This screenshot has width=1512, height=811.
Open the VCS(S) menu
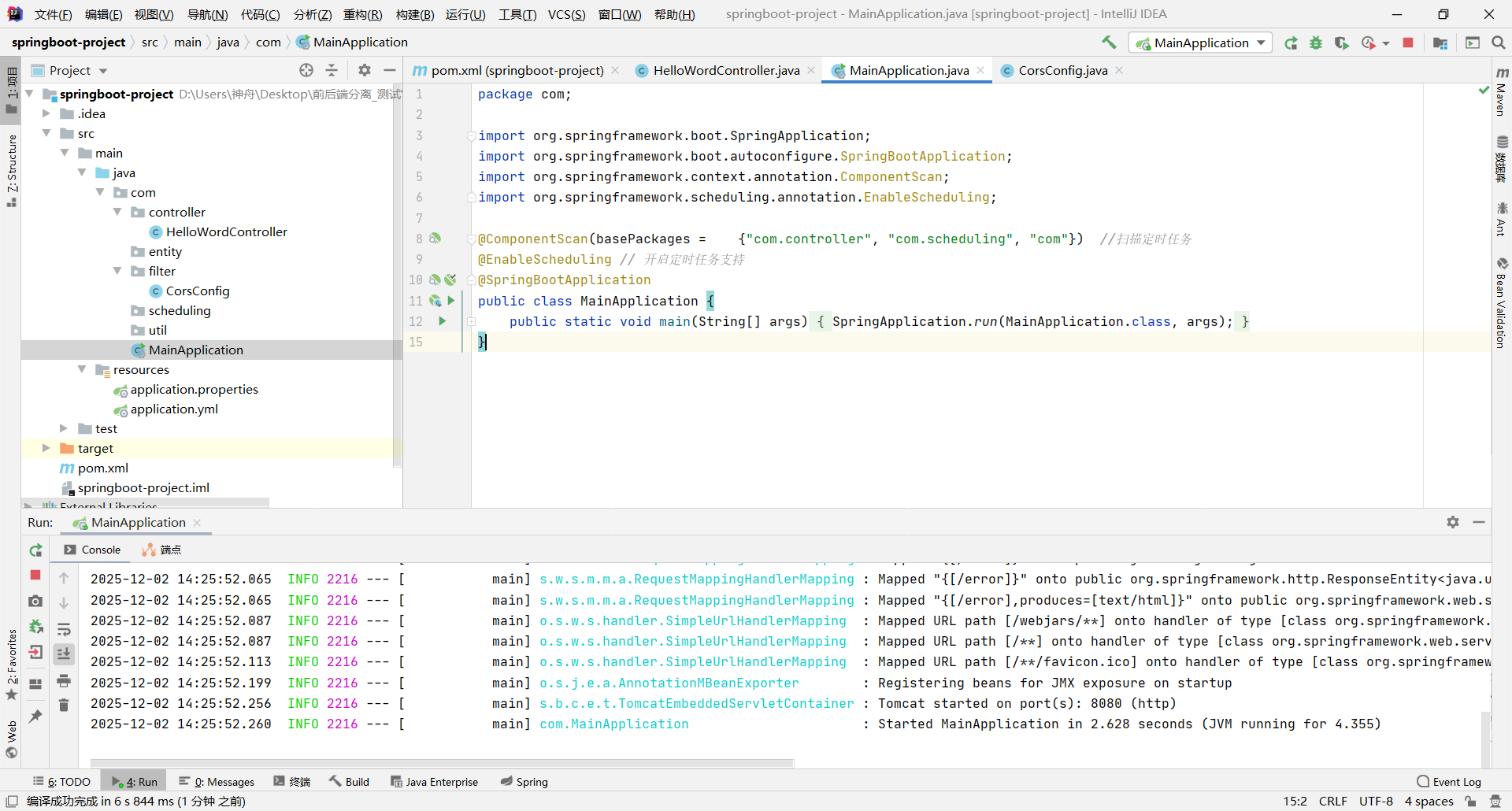pyautogui.click(x=567, y=14)
